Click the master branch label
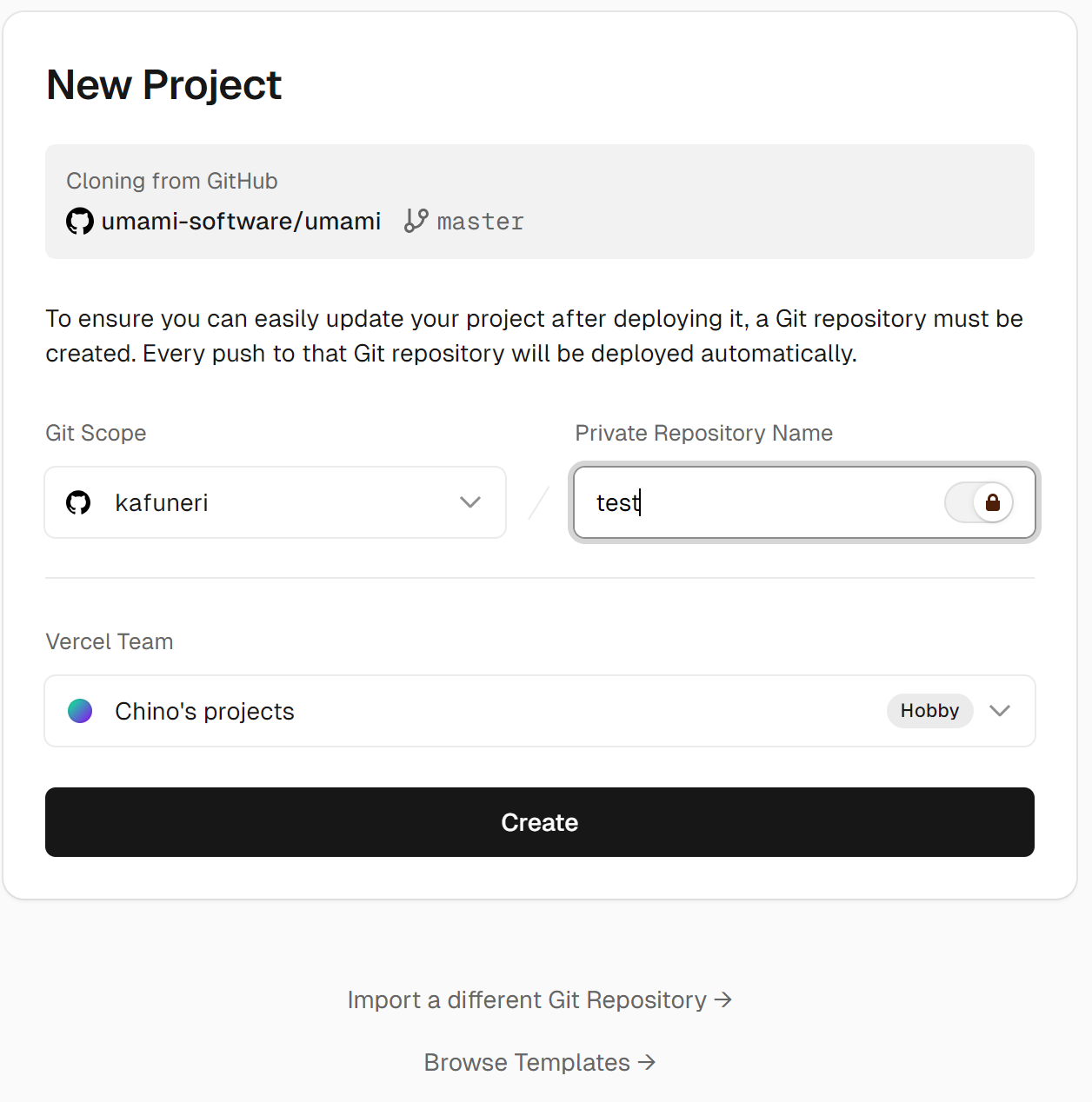 click(x=480, y=222)
